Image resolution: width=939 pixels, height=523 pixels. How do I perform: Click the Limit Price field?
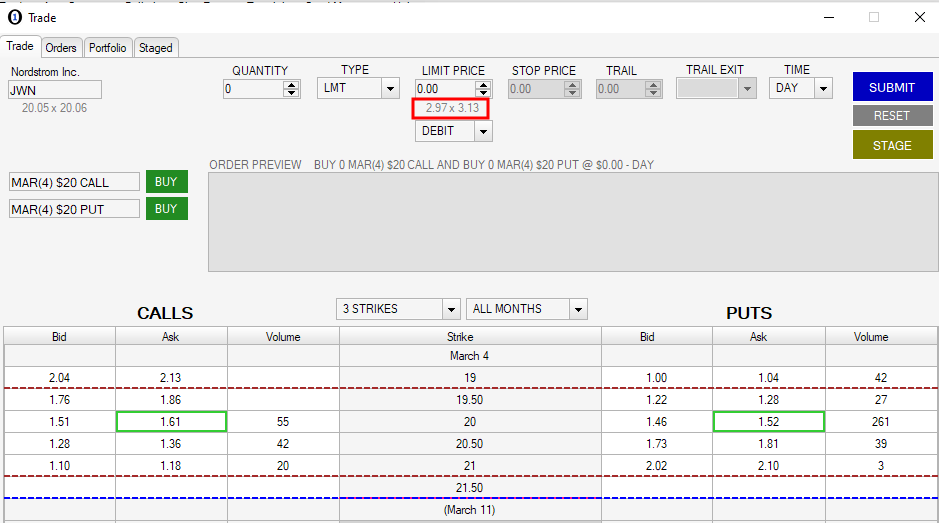[445, 89]
